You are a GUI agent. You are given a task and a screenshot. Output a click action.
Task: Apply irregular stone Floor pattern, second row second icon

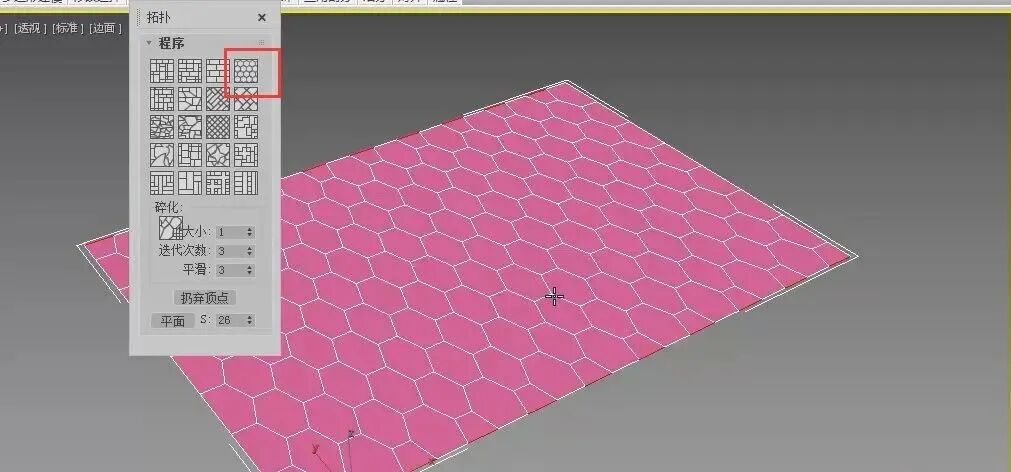[x=190, y=99]
